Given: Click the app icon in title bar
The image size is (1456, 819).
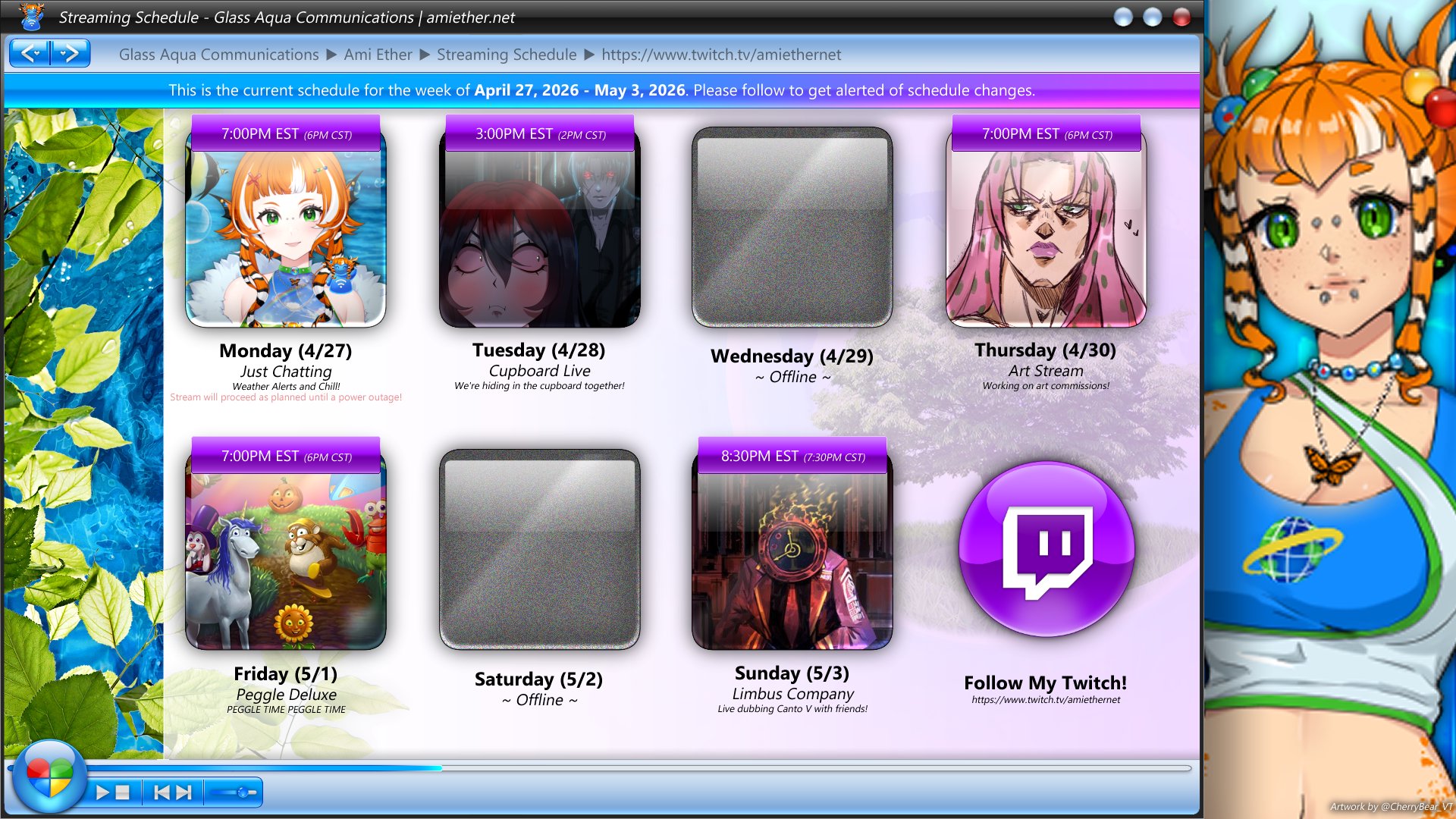Looking at the screenshot, I should pos(31,17).
